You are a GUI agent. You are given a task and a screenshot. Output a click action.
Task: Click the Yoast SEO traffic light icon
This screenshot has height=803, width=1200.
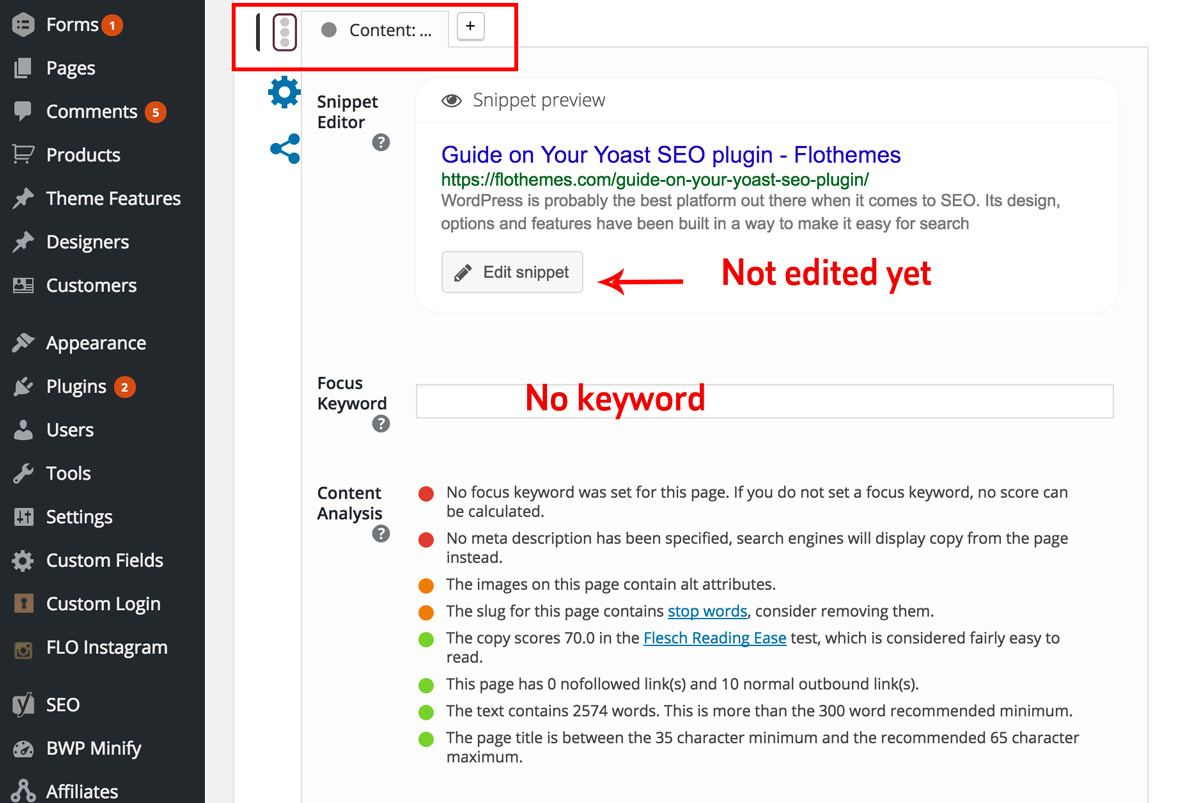click(x=285, y=32)
